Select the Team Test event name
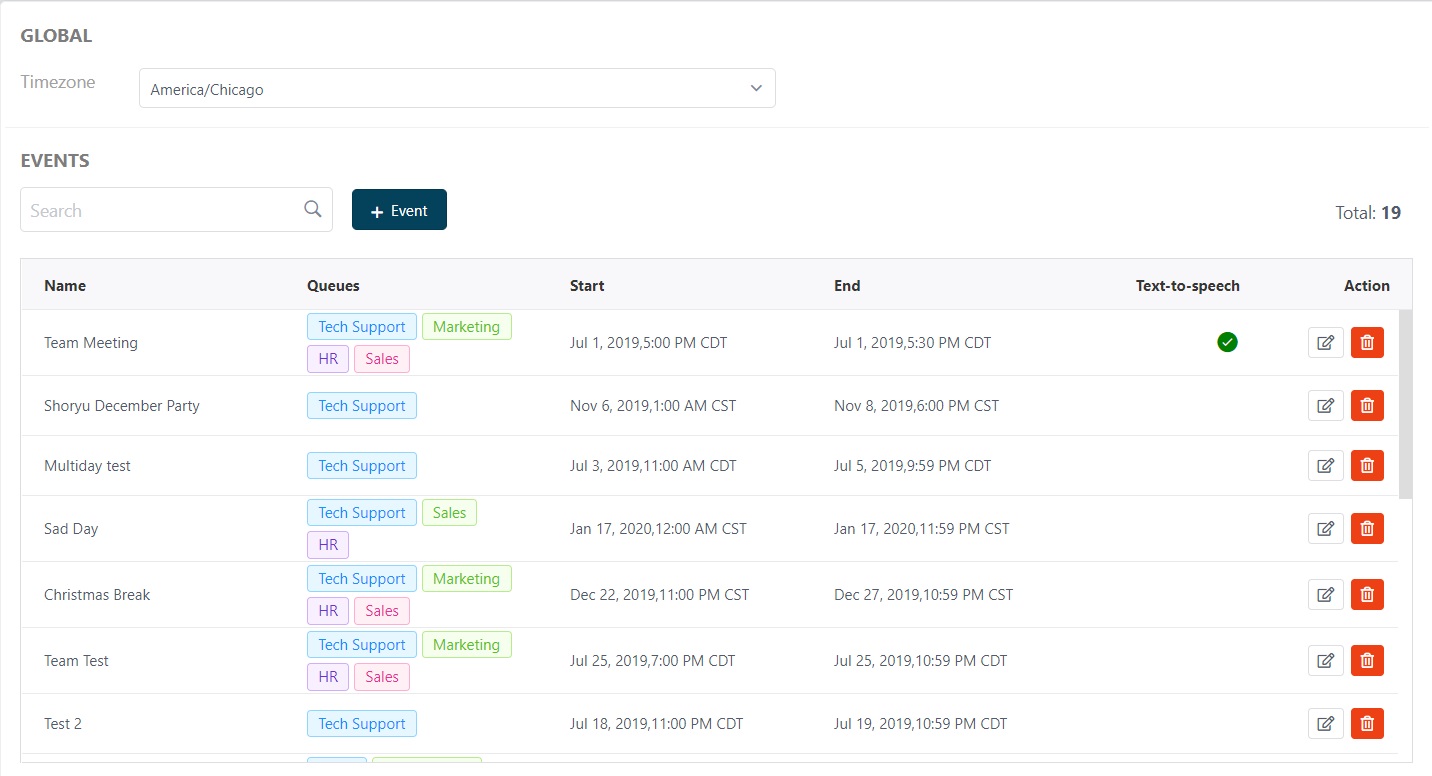The height and width of the screenshot is (776, 1432). pos(76,661)
